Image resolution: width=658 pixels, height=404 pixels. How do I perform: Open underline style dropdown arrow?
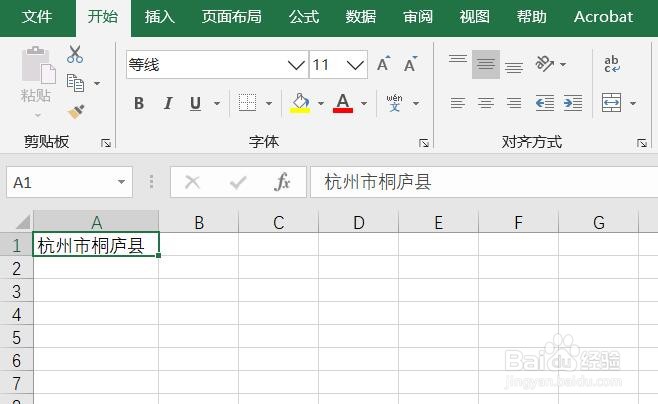[x=217, y=103]
